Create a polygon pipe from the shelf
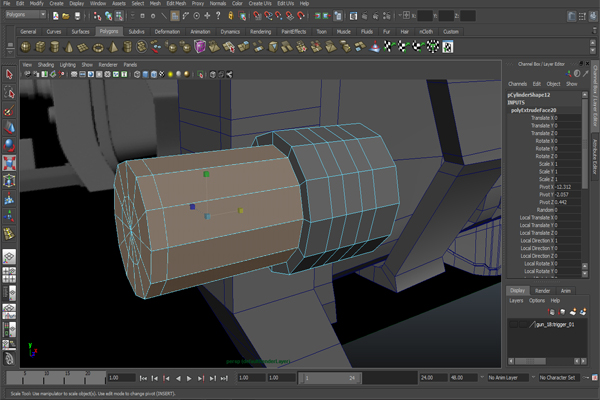 pyautogui.click(x=127, y=47)
